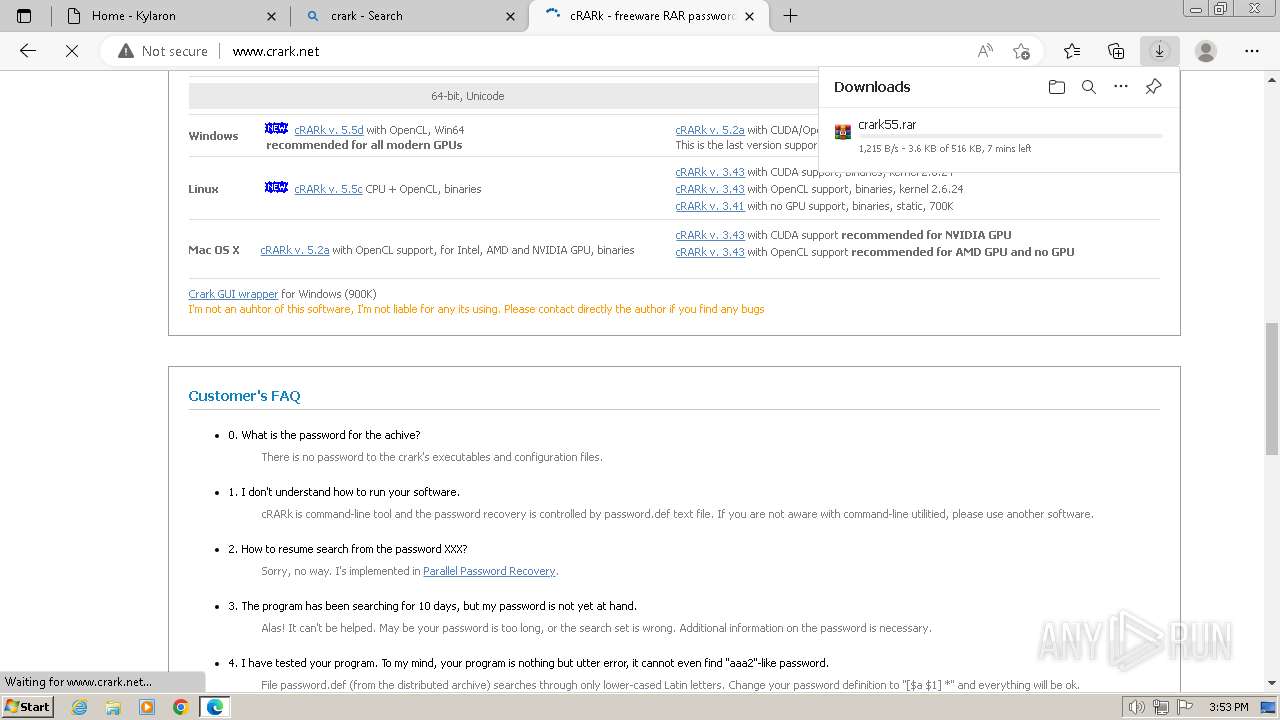Open More options in Downloads panel

point(1121,87)
